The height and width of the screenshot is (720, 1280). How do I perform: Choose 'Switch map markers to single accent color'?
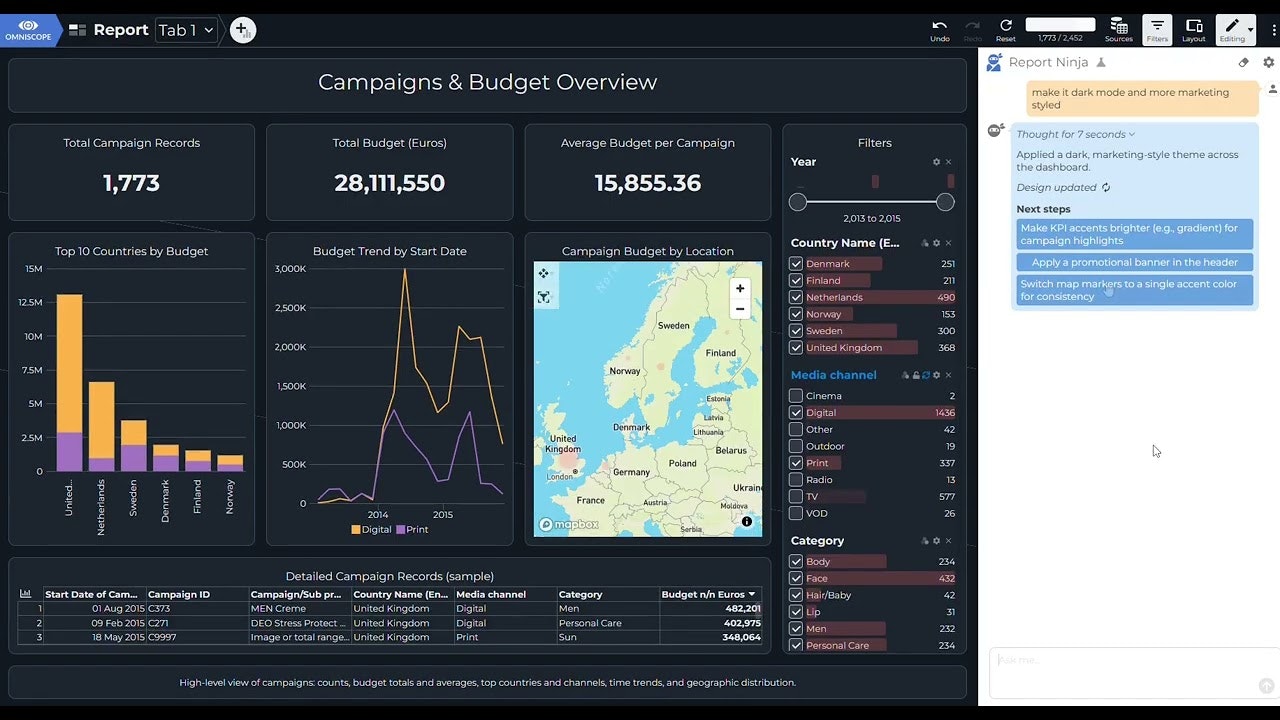point(1134,290)
